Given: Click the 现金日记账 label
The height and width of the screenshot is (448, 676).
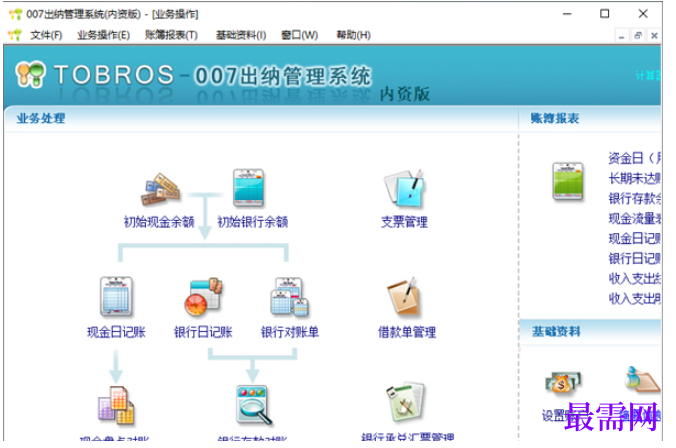Looking at the screenshot, I should (116, 332).
